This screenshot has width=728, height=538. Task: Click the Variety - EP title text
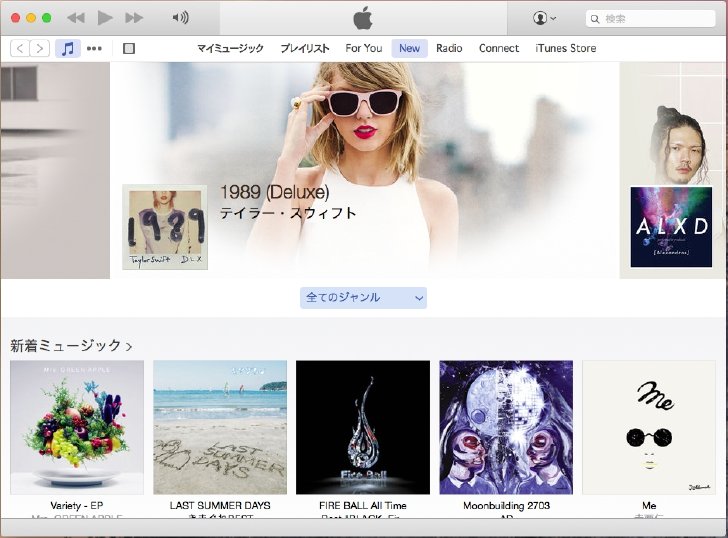(77, 506)
